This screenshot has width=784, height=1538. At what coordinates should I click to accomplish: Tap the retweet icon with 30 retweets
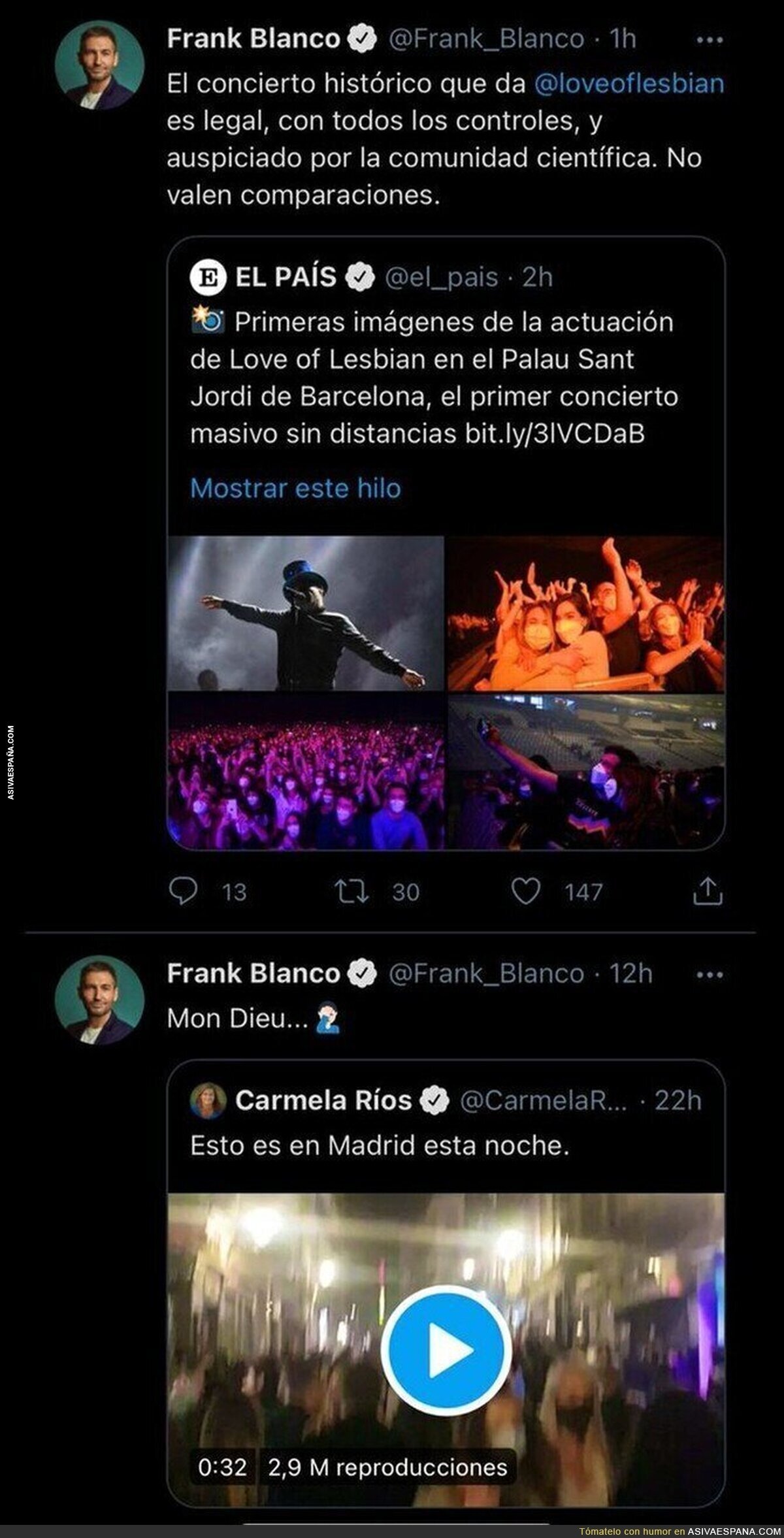pos(352,891)
